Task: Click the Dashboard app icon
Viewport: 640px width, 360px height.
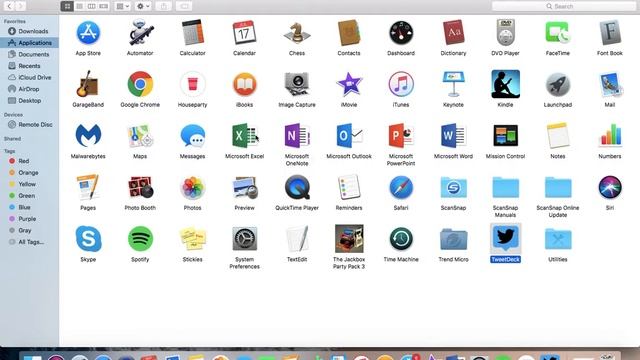Action: [401, 33]
